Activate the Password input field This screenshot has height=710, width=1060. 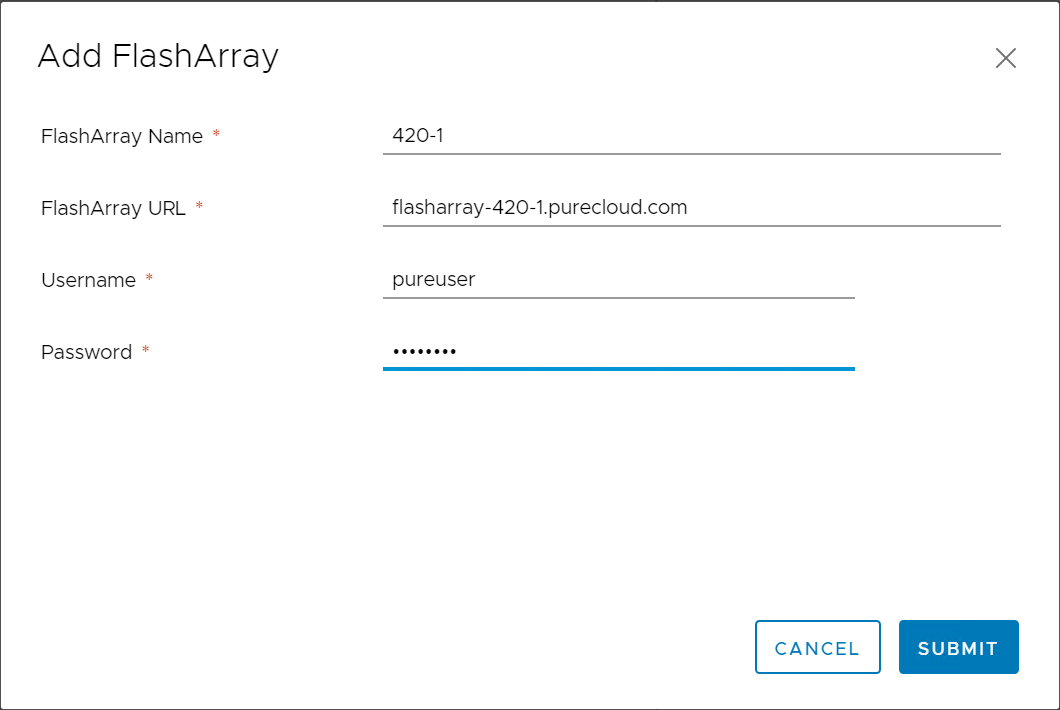619,352
